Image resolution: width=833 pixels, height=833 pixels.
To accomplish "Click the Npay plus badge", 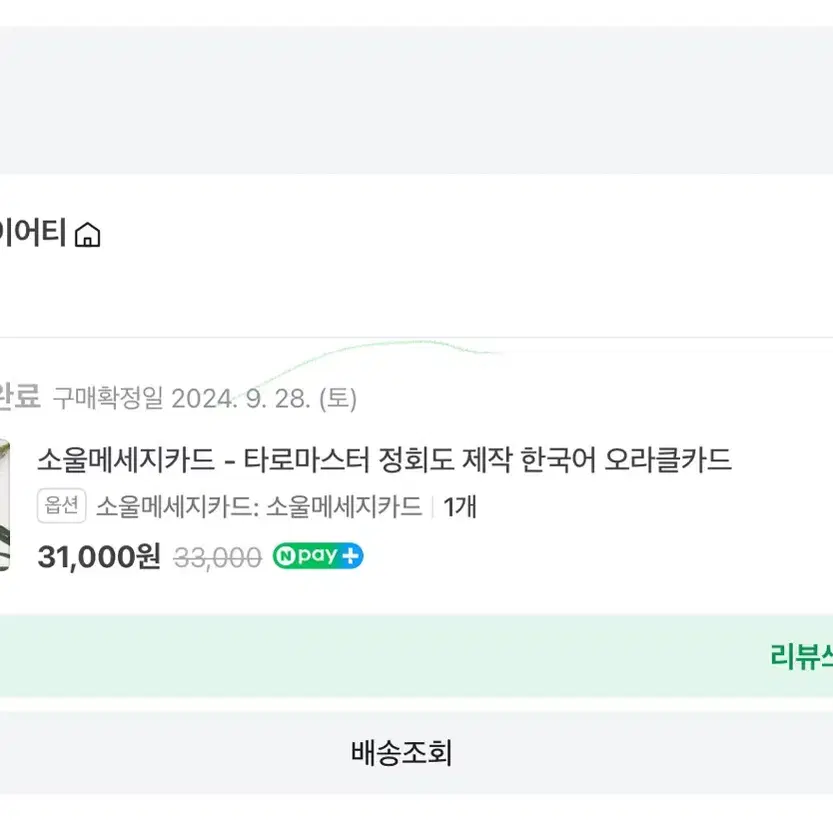I will coord(318,556).
